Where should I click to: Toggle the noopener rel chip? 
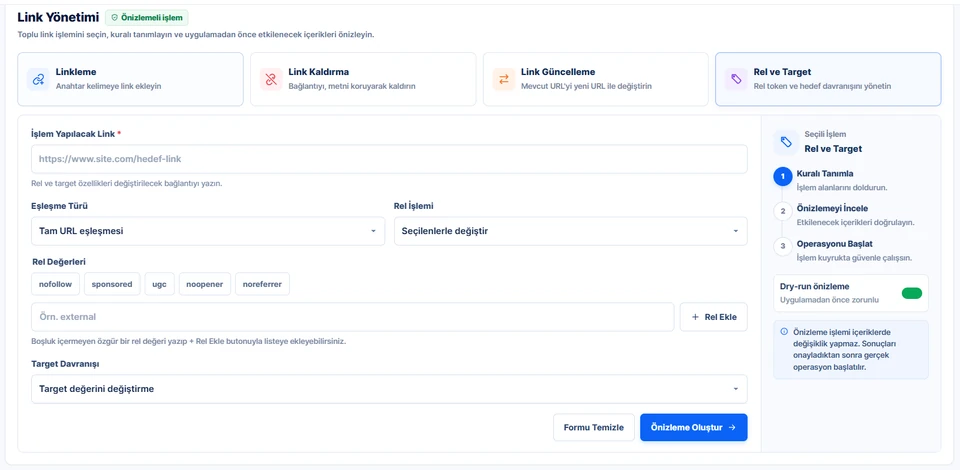pyautogui.click(x=205, y=284)
